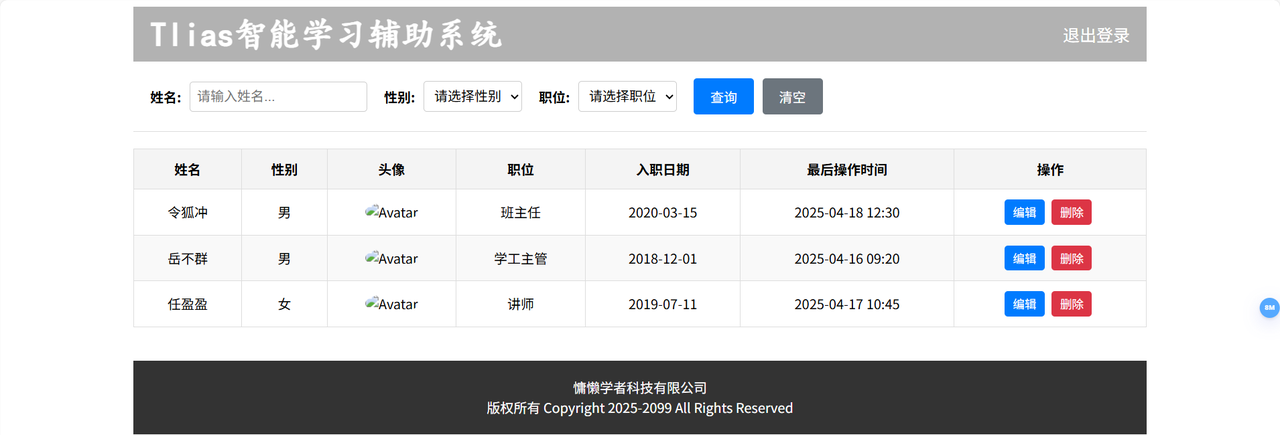Click the 性别 column header
This screenshot has height=435, width=1280.
tap(284, 169)
